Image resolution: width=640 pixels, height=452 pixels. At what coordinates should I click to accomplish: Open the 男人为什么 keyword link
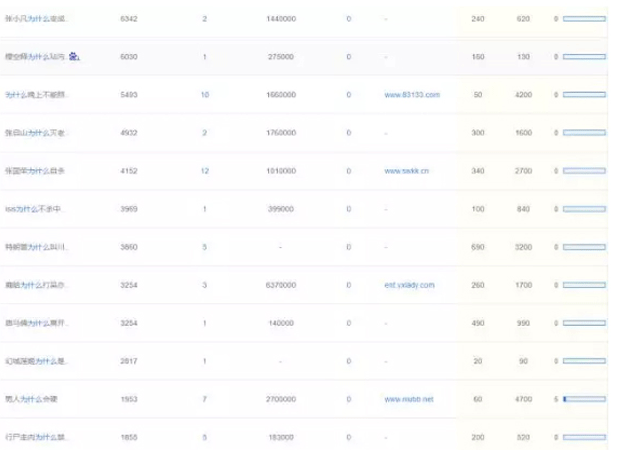tap(33, 399)
